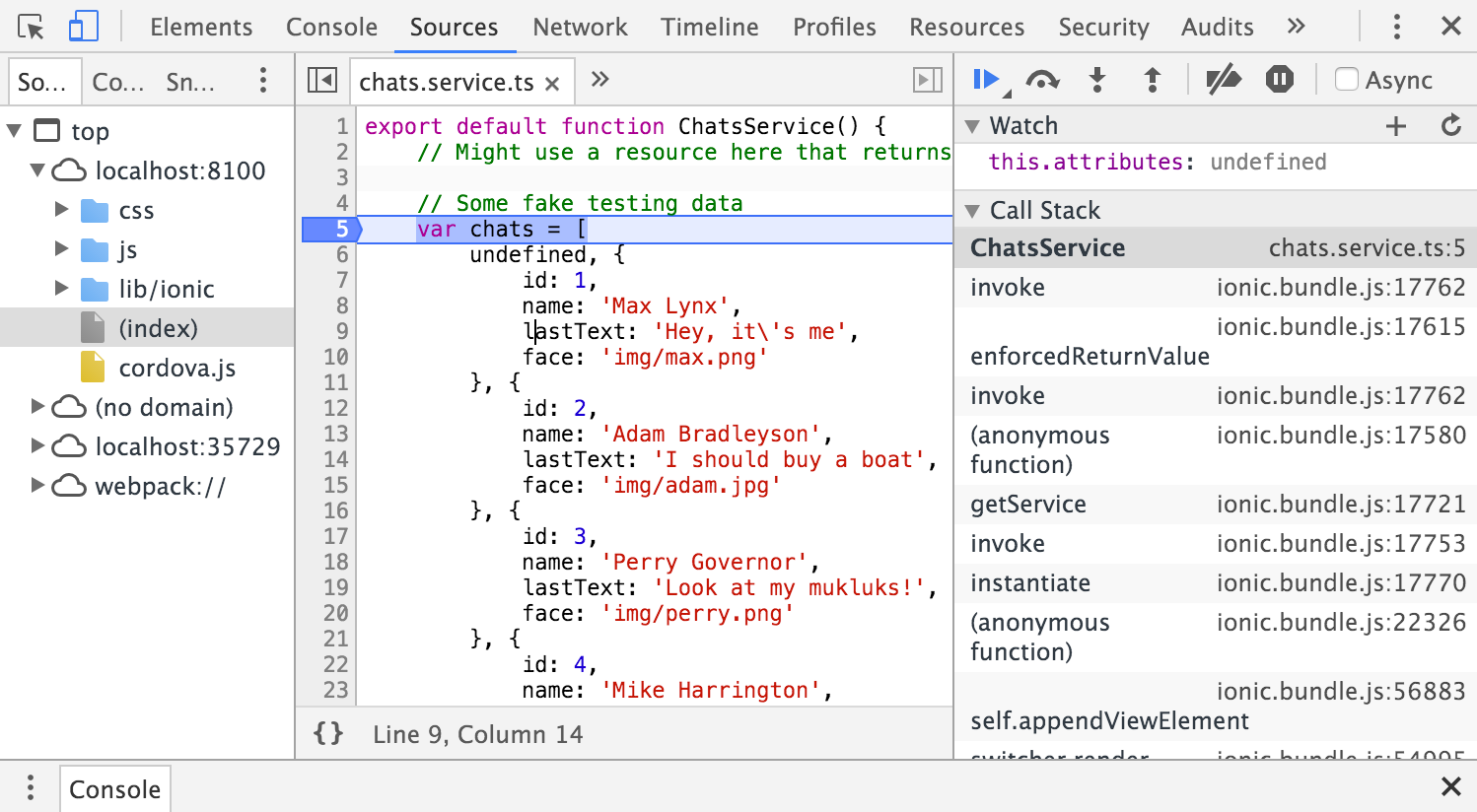1477x812 pixels.
Task: Select the Inspect element cursor icon
Action: (x=31, y=26)
